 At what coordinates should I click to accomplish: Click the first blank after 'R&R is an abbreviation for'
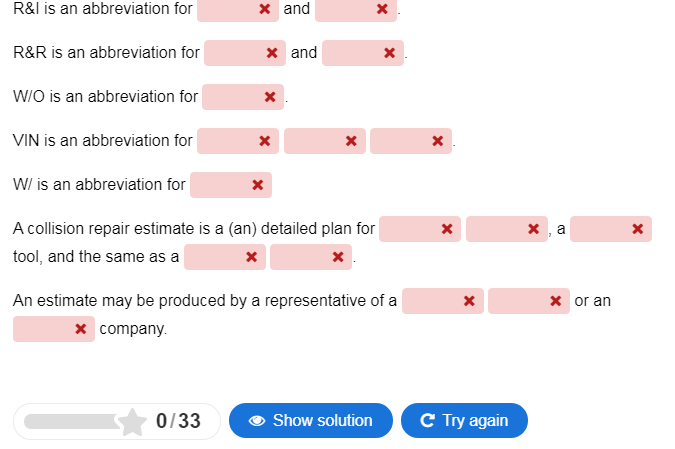245,53
